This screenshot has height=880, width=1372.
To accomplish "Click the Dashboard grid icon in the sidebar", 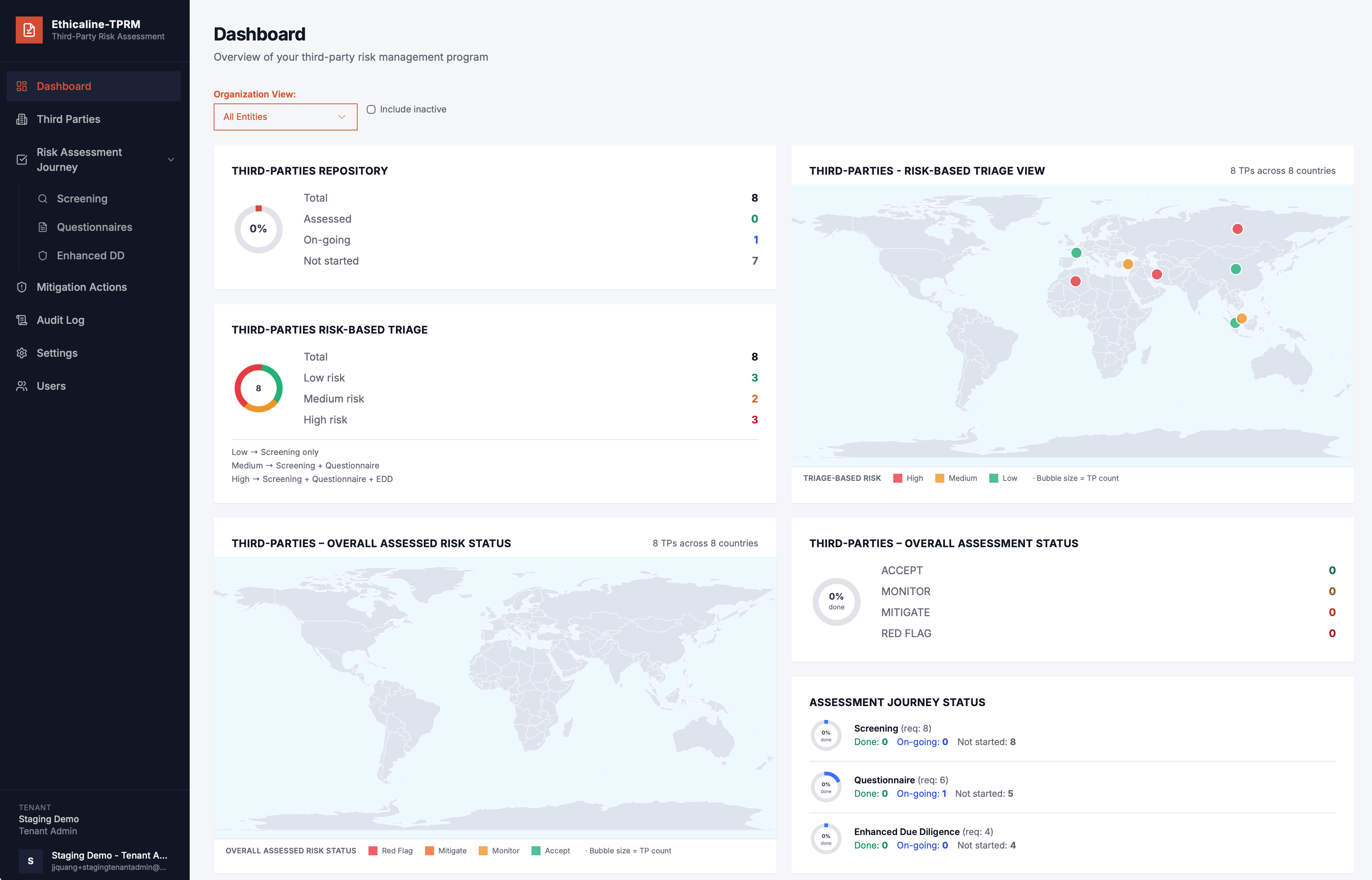I will pos(22,86).
